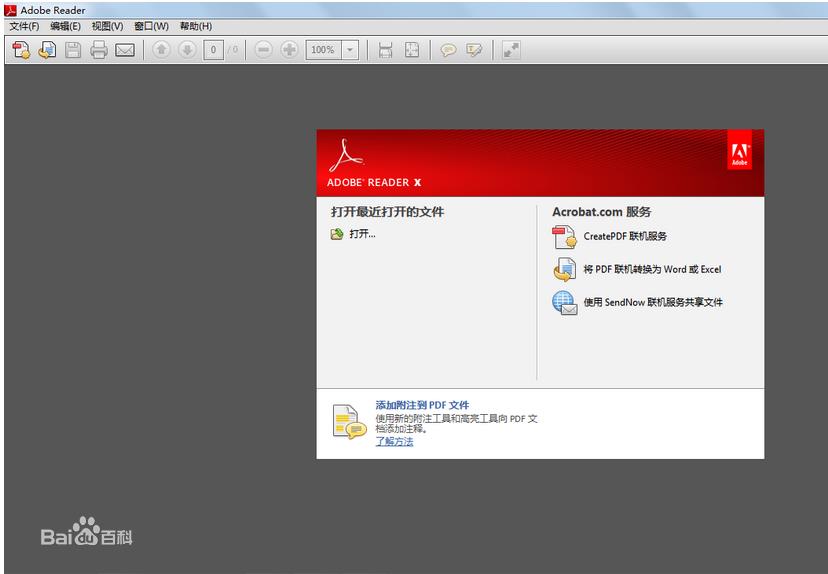
Task: Add sticky note comment from toolbar
Action: [448, 50]
